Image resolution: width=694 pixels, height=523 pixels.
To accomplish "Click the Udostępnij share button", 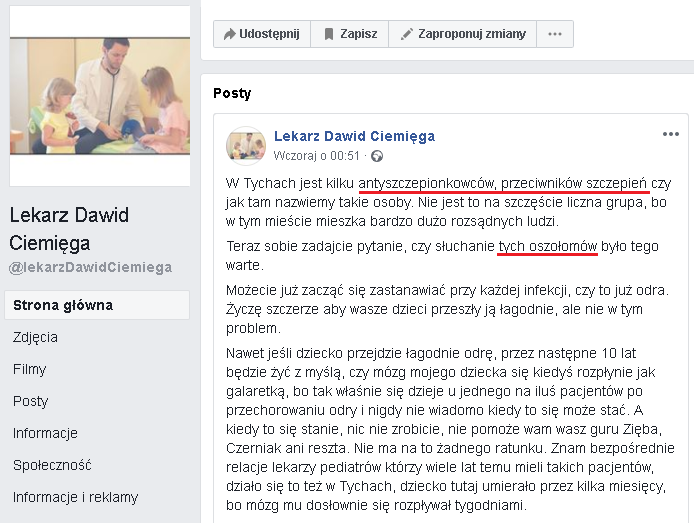I will click(x=261, y=34).
